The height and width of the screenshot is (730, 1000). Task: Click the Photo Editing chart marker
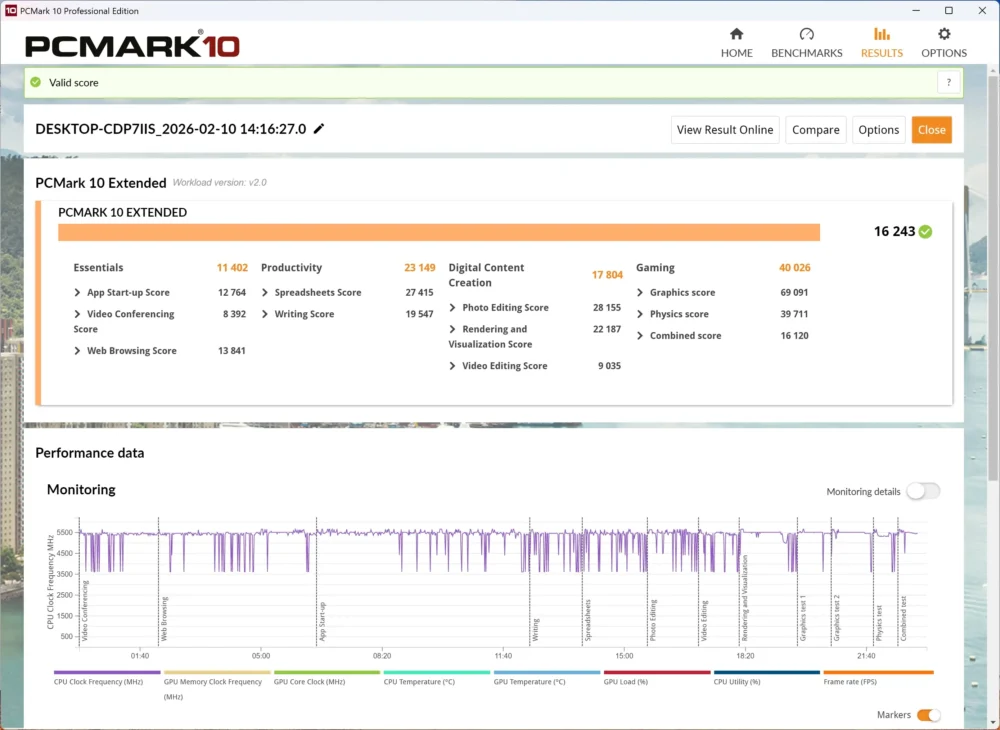pyautogui.click(x=652, y=620)
